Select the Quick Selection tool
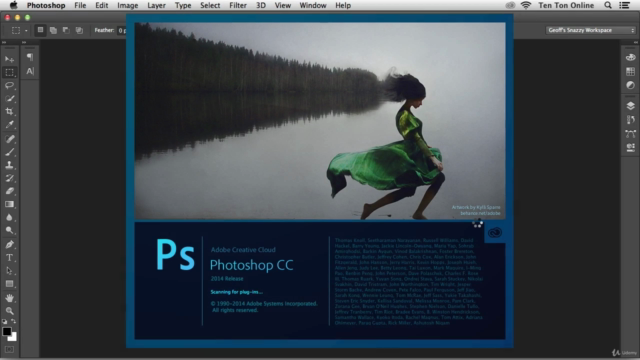 (x=9, y=98)
